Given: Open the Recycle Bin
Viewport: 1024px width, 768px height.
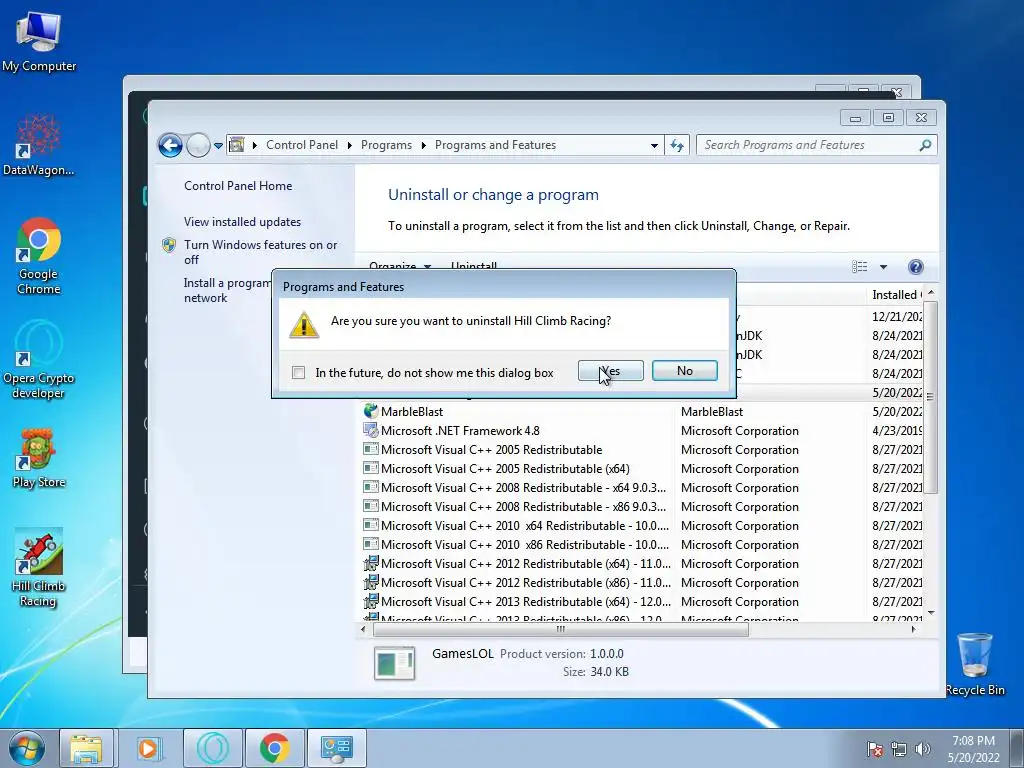Looking at the screenshot, I should tap(974, 664).
